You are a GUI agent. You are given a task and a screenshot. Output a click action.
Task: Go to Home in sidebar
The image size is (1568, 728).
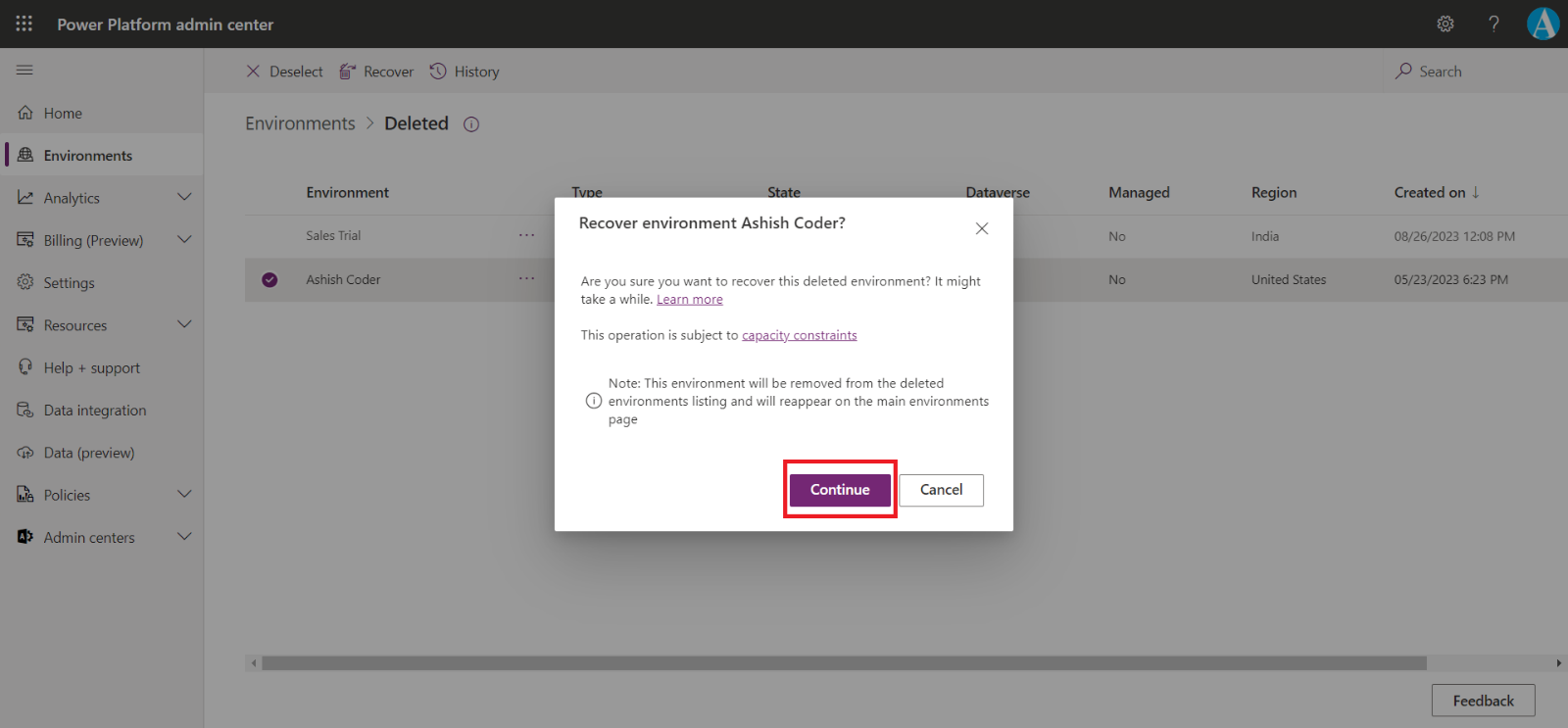click(x=63, y=114)
